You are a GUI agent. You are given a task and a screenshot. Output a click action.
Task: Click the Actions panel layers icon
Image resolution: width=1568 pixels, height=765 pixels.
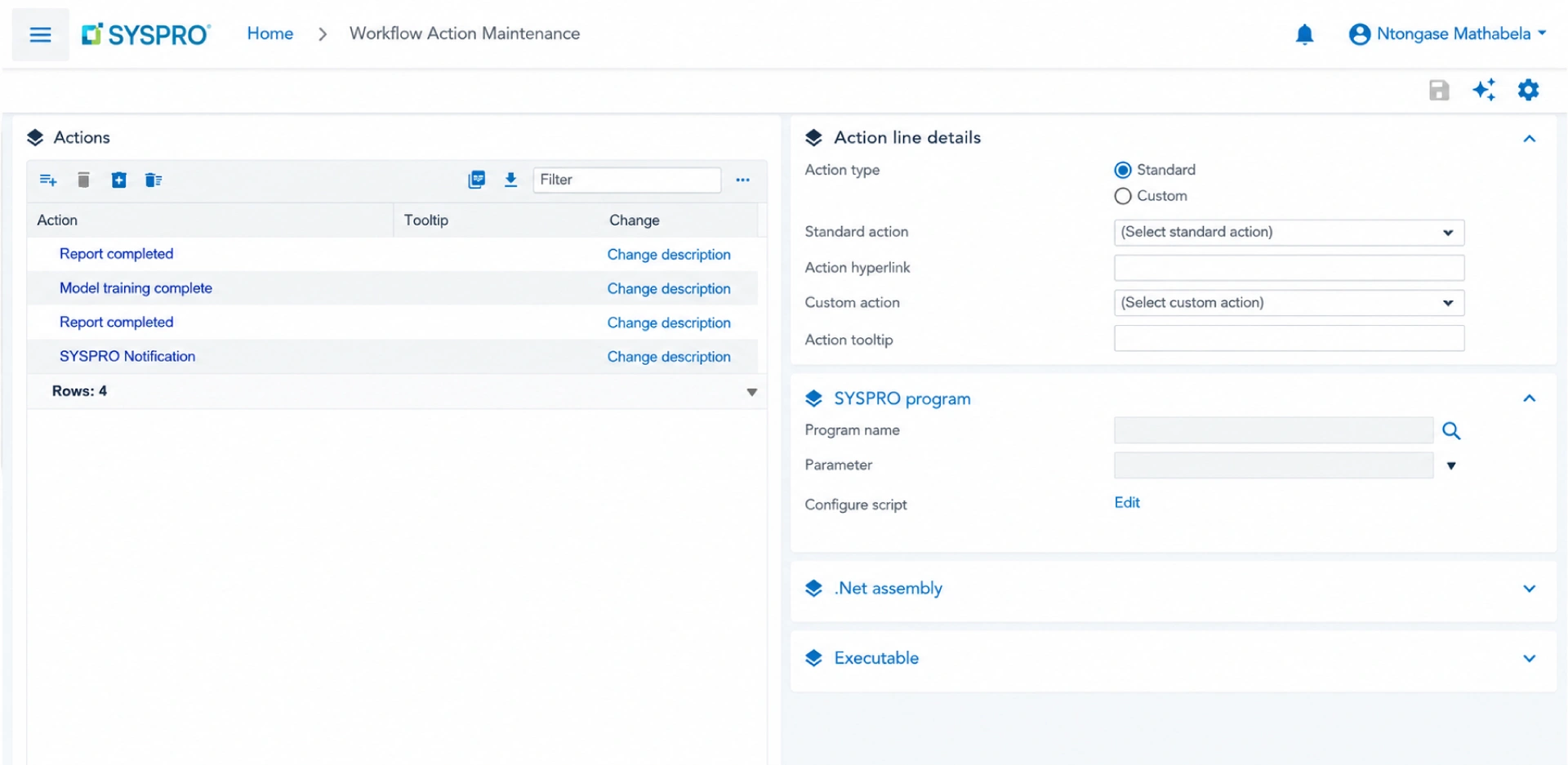pos(35,138)
